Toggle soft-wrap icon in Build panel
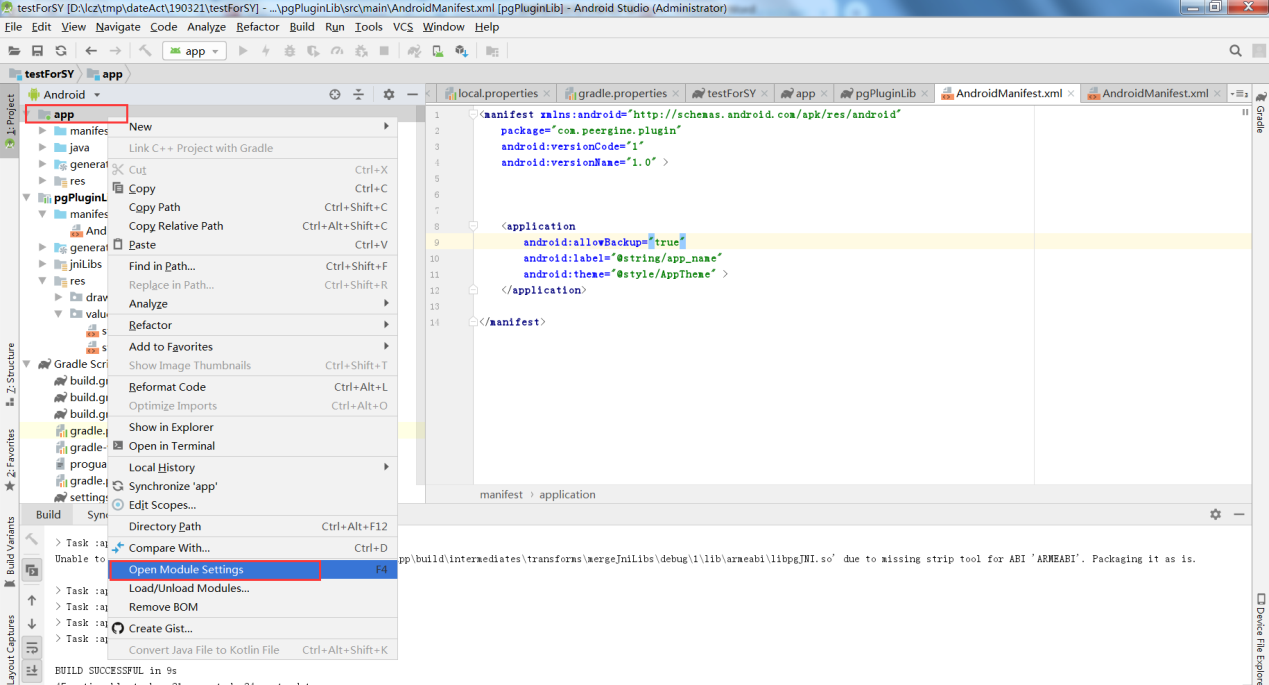The width and height of the screenshot is (1269, 685). 32,647
